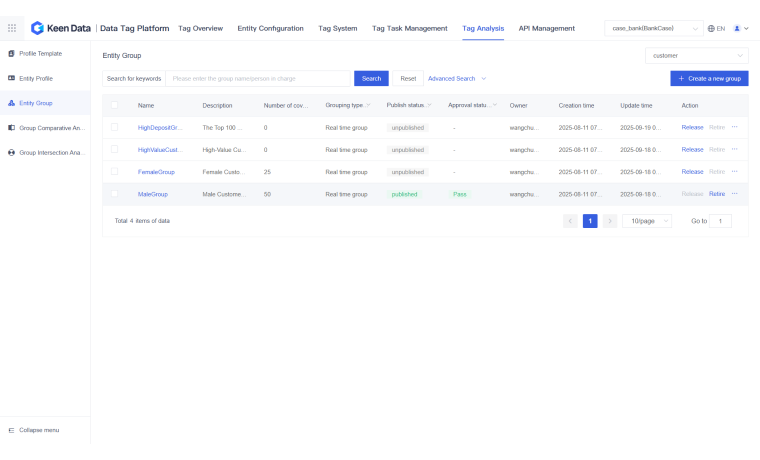
Task: Open the user account avatar menu
Action: (x=738, y=28)
